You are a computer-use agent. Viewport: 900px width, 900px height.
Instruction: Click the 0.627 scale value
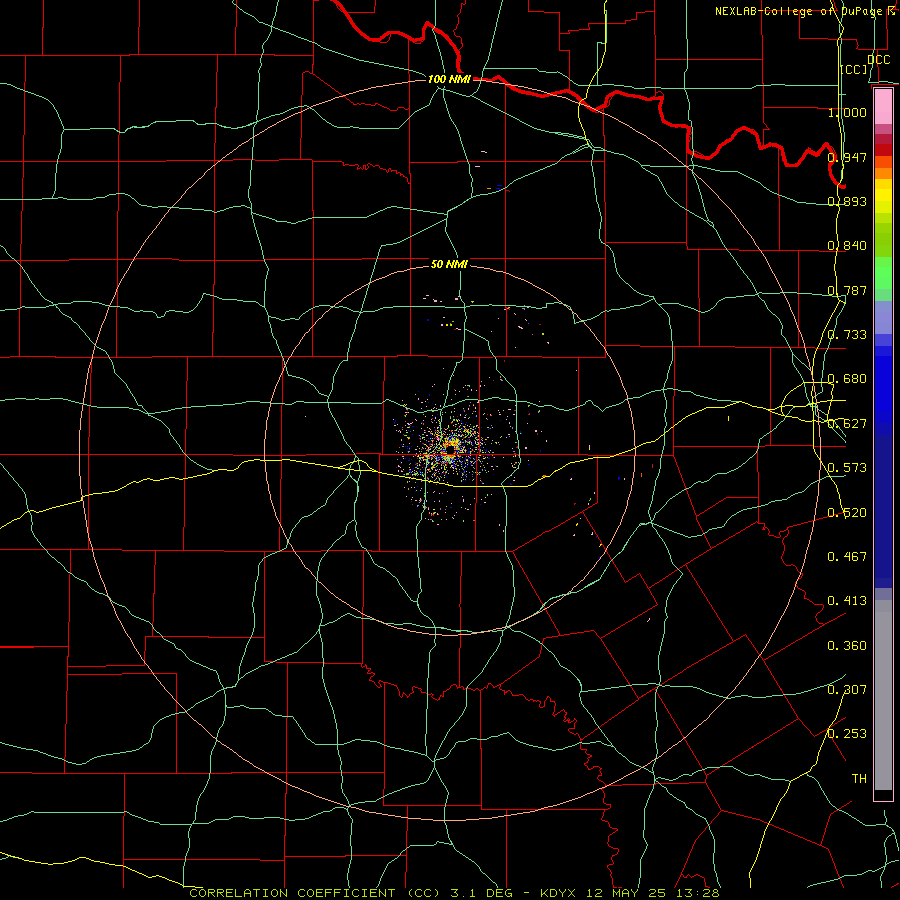pyautogui.click(x=847, y=424)
